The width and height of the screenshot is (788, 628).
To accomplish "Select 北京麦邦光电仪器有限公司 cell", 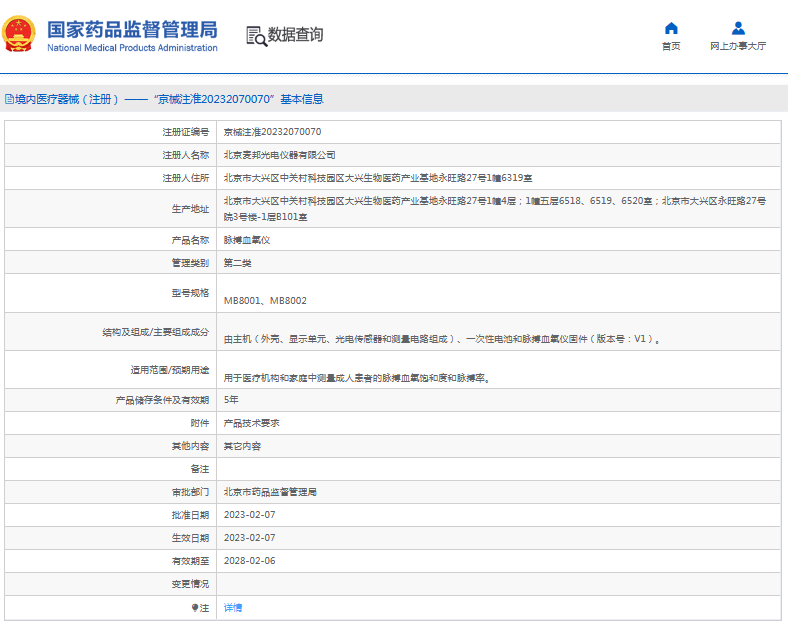I will [279, 155].
